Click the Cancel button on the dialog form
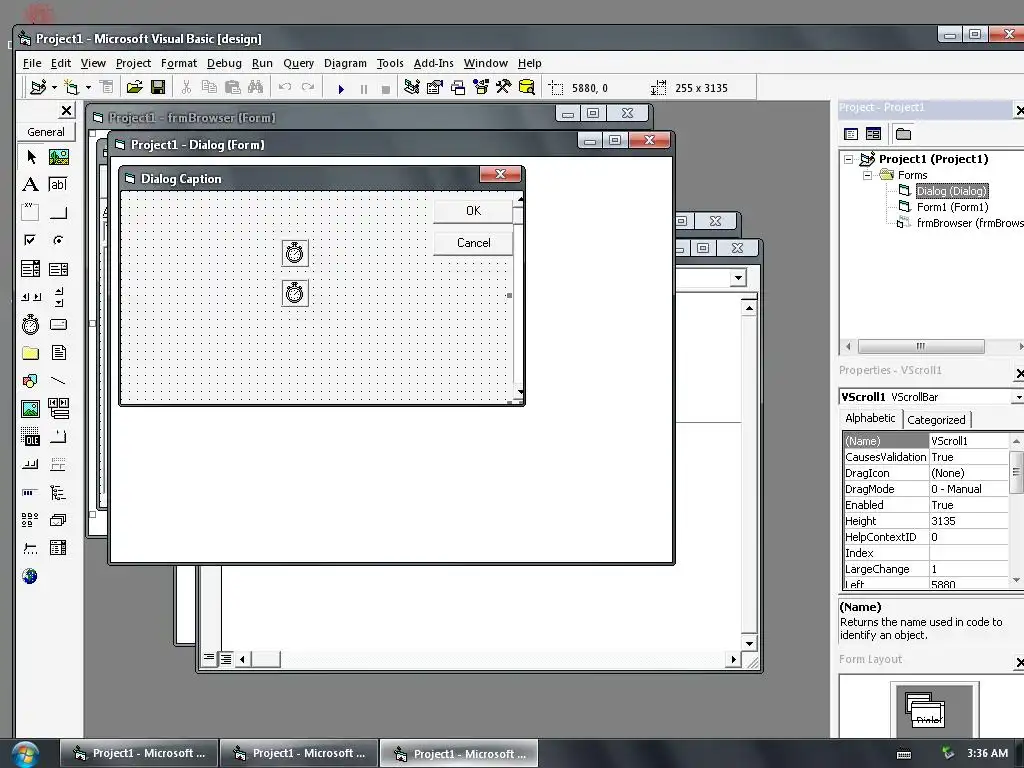Image resolution: width=1024 pixels, height=768 pixels. (x=473, y=243)
